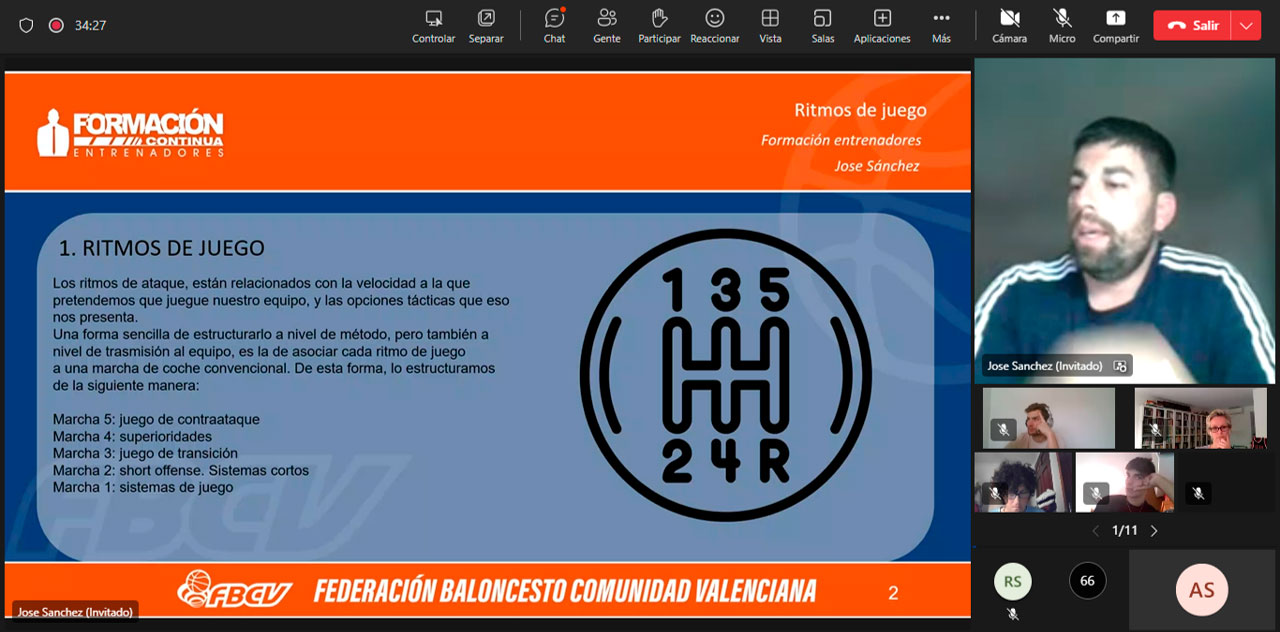
Task: Toggle the Cámara on or off
Action: click(x=1009, y=26)
